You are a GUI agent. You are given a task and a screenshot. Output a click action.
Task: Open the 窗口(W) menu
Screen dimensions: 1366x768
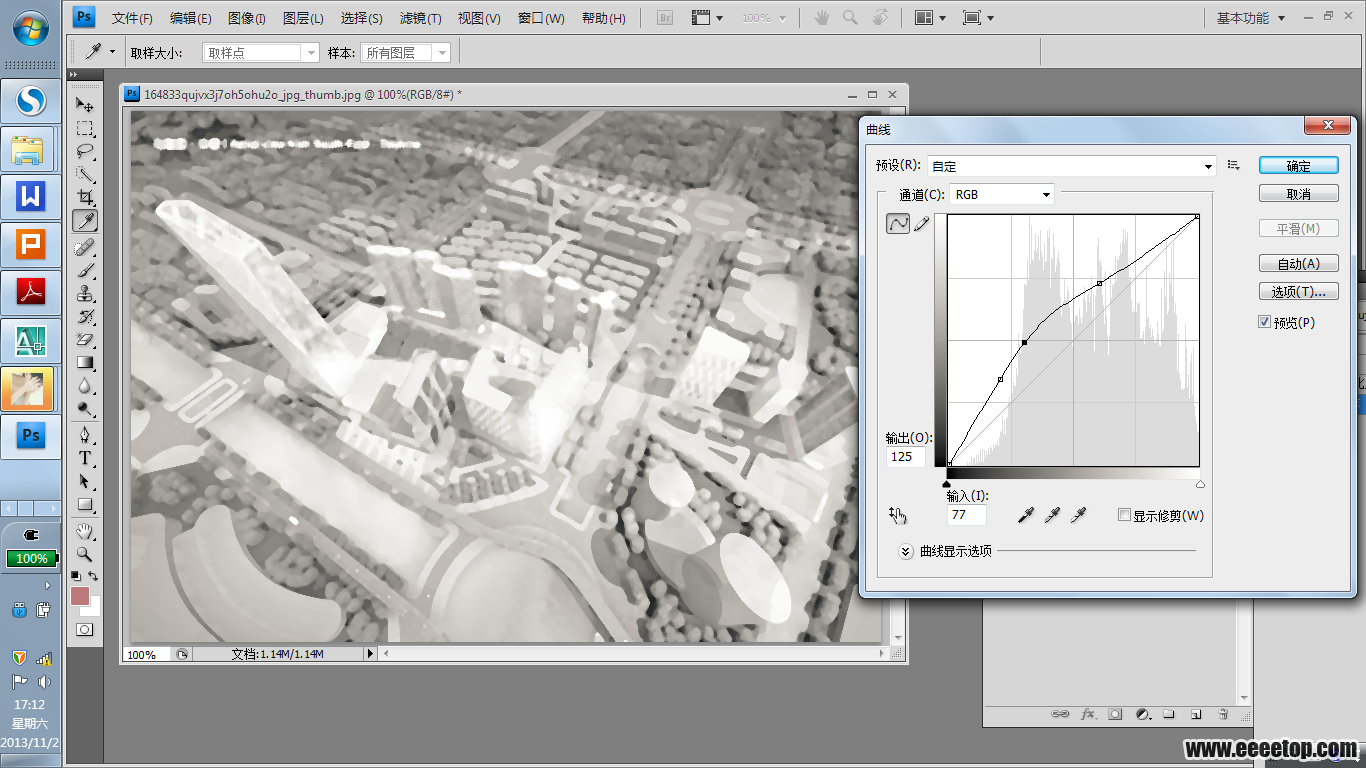[541, 18]
